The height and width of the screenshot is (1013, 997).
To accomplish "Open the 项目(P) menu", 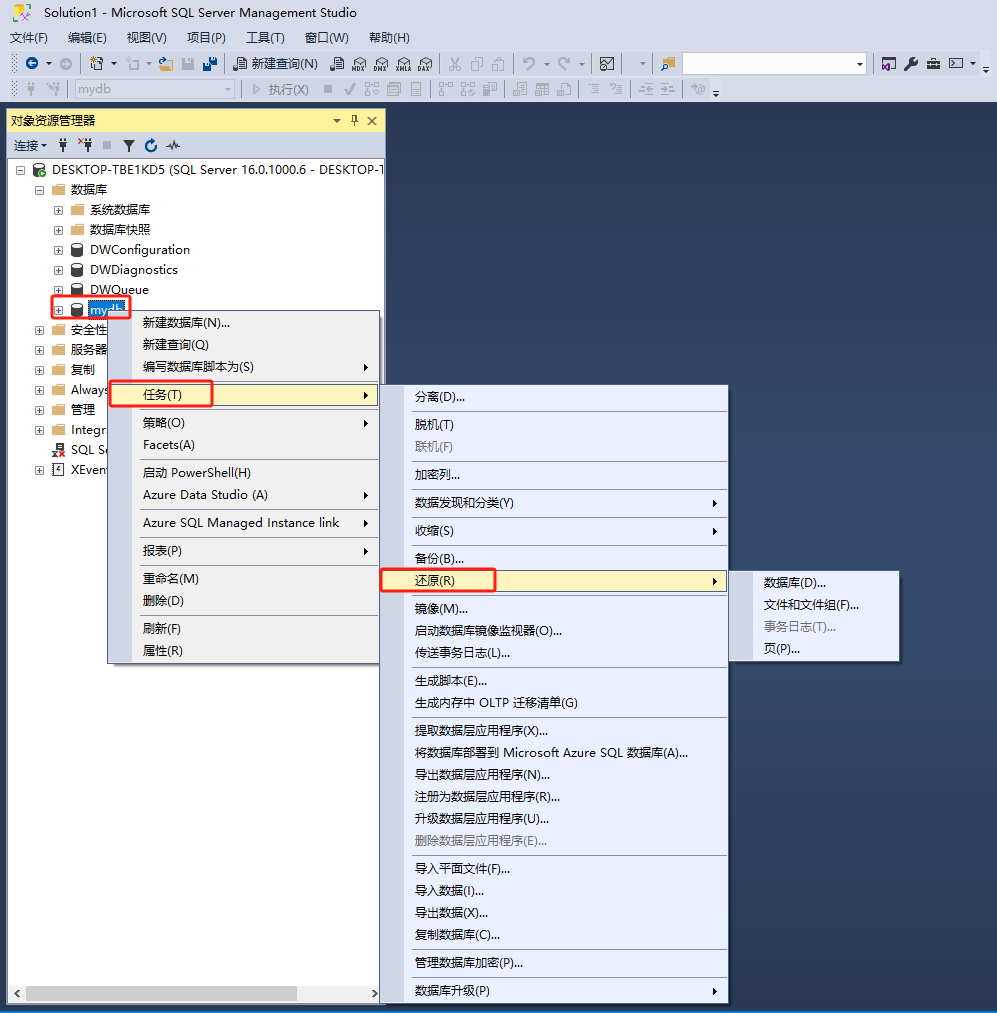I will coord(206,37).
